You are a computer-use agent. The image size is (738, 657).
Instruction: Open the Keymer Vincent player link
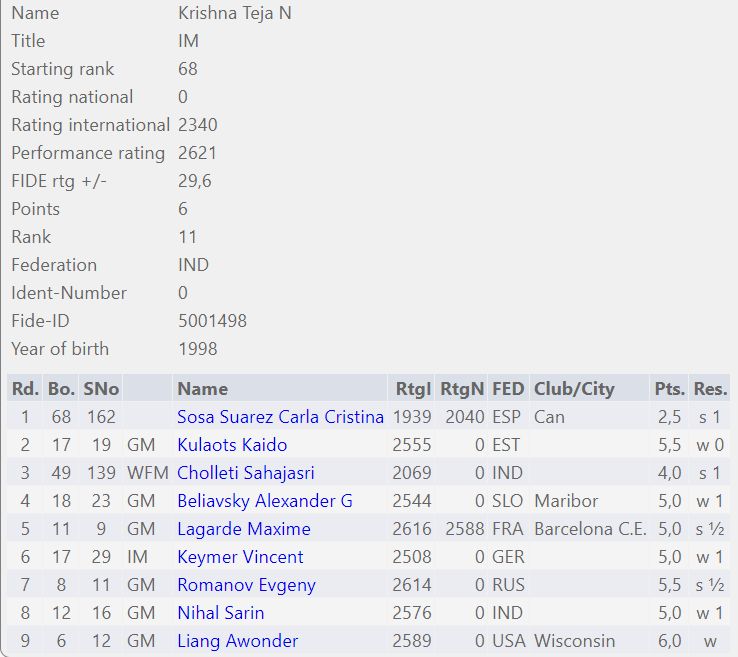point(240,557)
